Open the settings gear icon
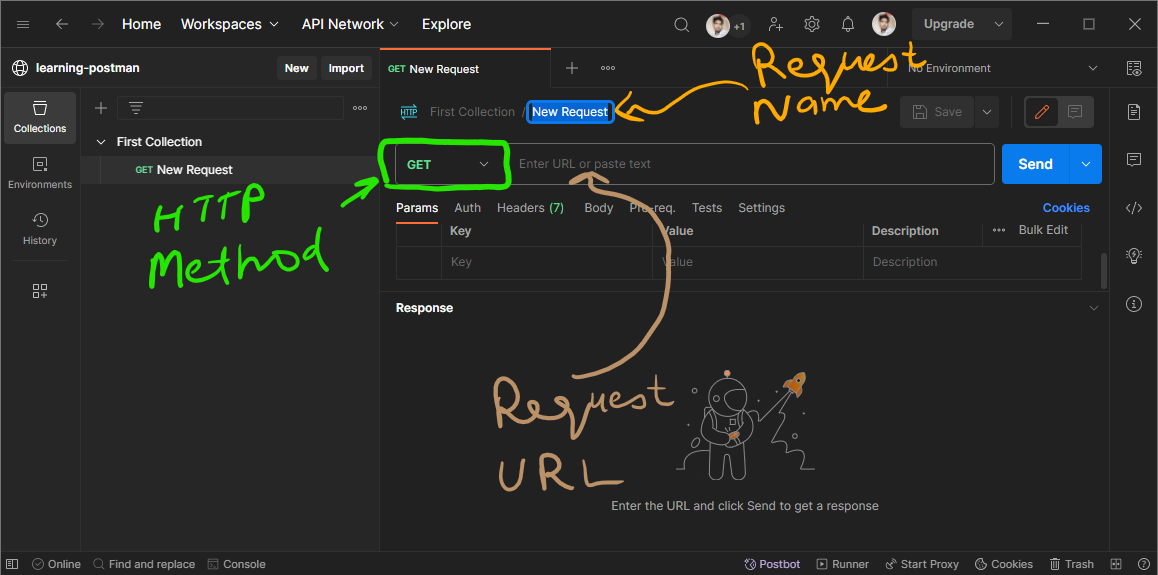 (x=812, y=24)
